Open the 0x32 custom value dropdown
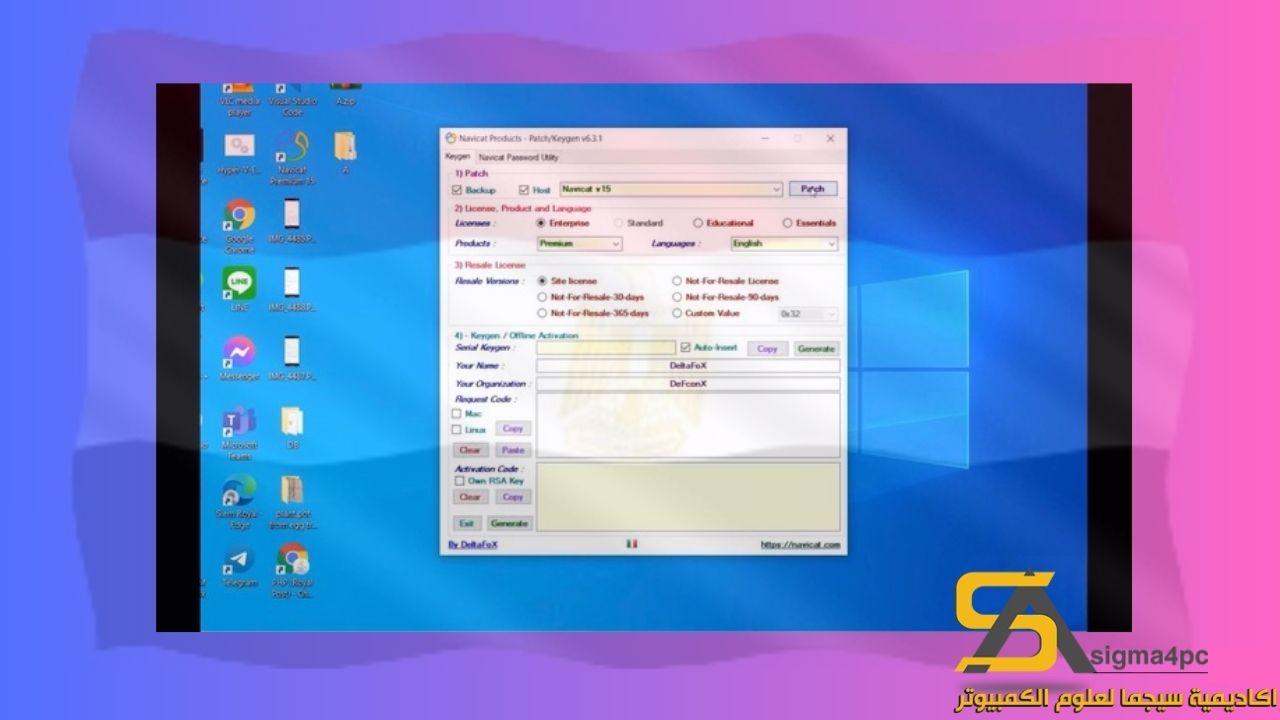Screen dimensions: 1280x720 click(x=808, y=314)
